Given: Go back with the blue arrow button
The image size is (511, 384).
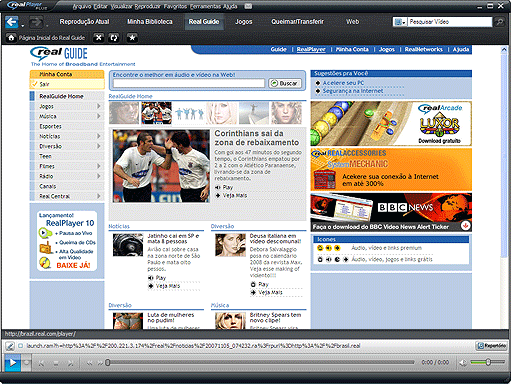Looking at the screenshot, I should (12, 22).
